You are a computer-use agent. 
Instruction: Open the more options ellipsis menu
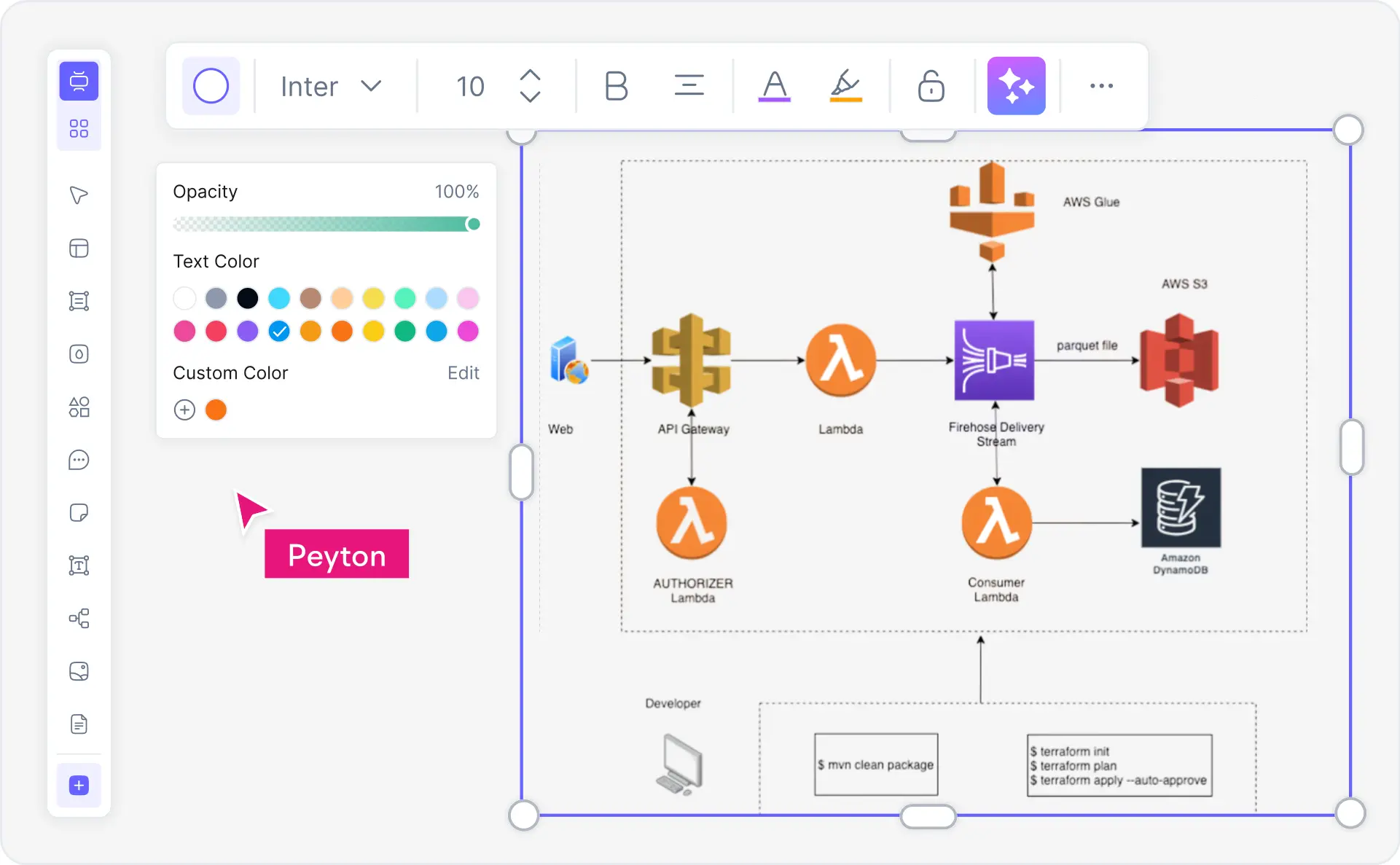pos(1101,86)
